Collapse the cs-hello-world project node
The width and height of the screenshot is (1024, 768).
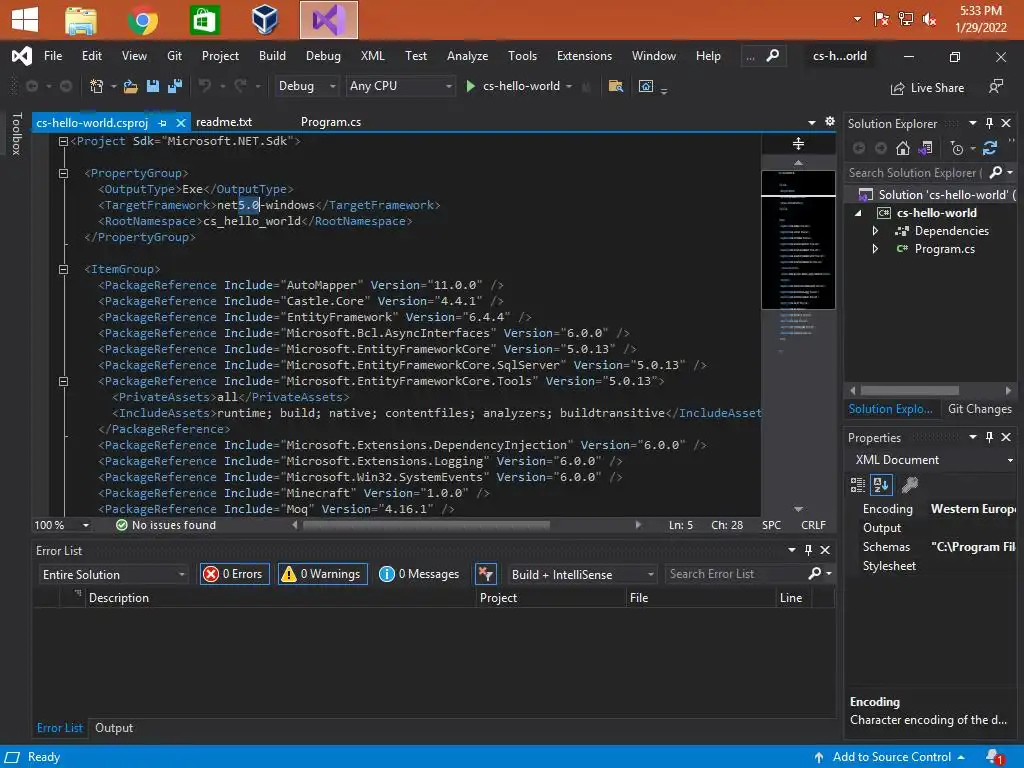(x=859, y=213)
